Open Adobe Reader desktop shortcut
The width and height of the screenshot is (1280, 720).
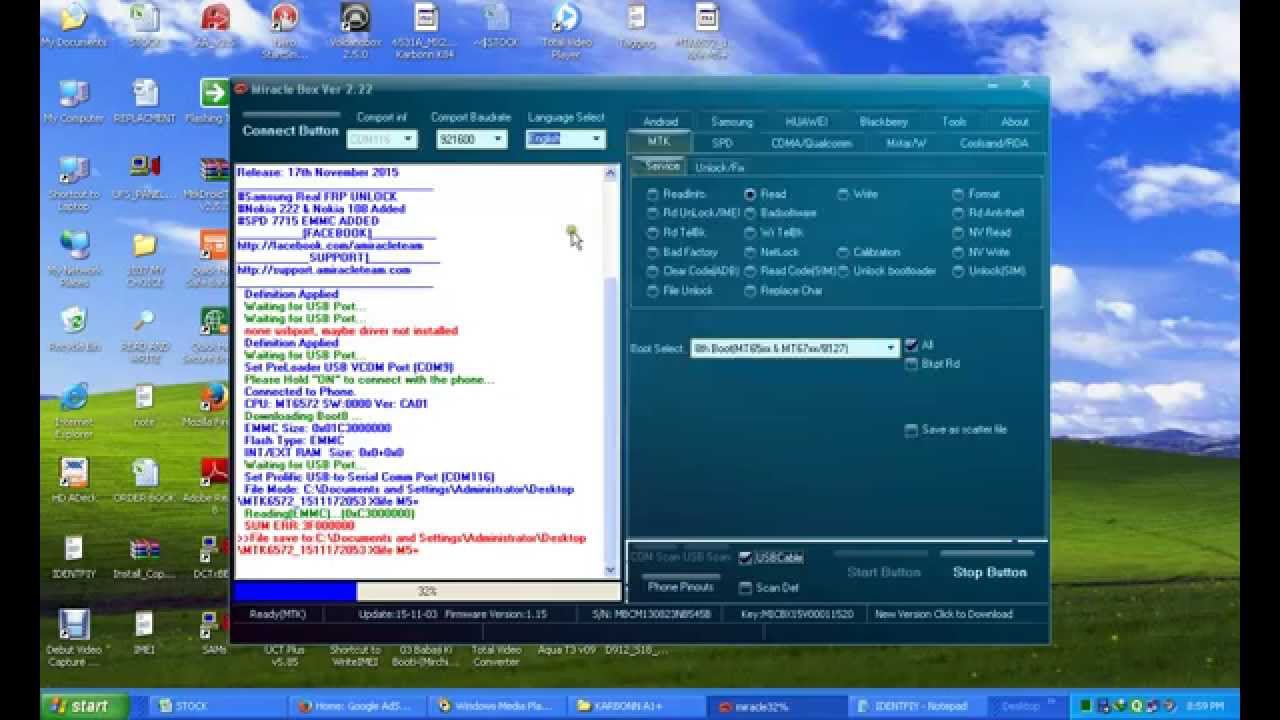click(212, 486)
